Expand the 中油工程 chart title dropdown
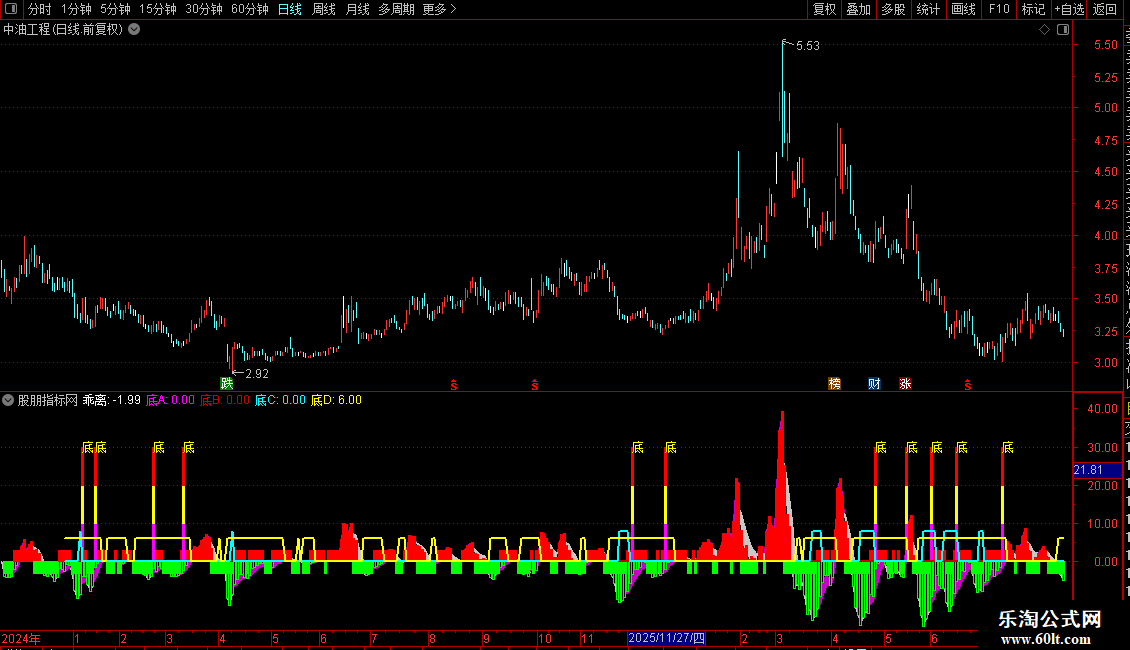 [134, 30]
